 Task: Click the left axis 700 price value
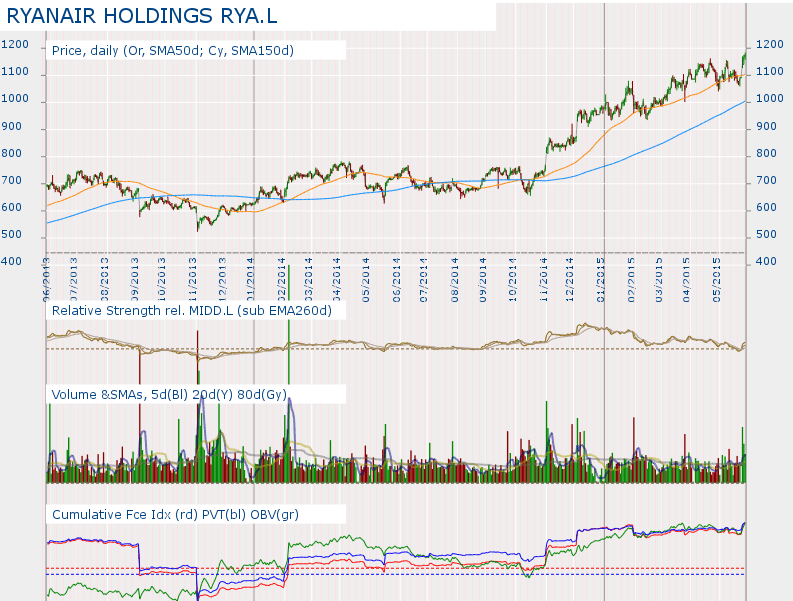12,180
